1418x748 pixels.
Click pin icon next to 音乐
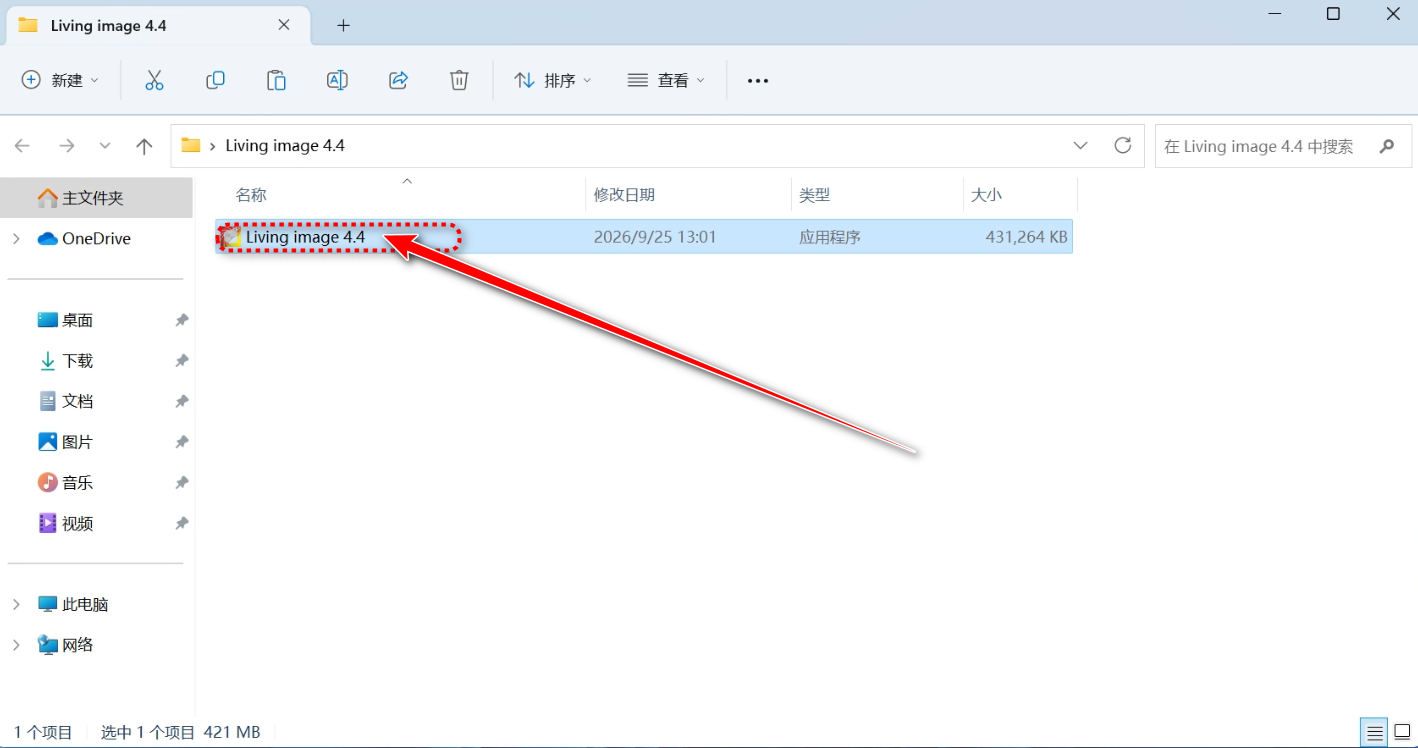[181, 483]
